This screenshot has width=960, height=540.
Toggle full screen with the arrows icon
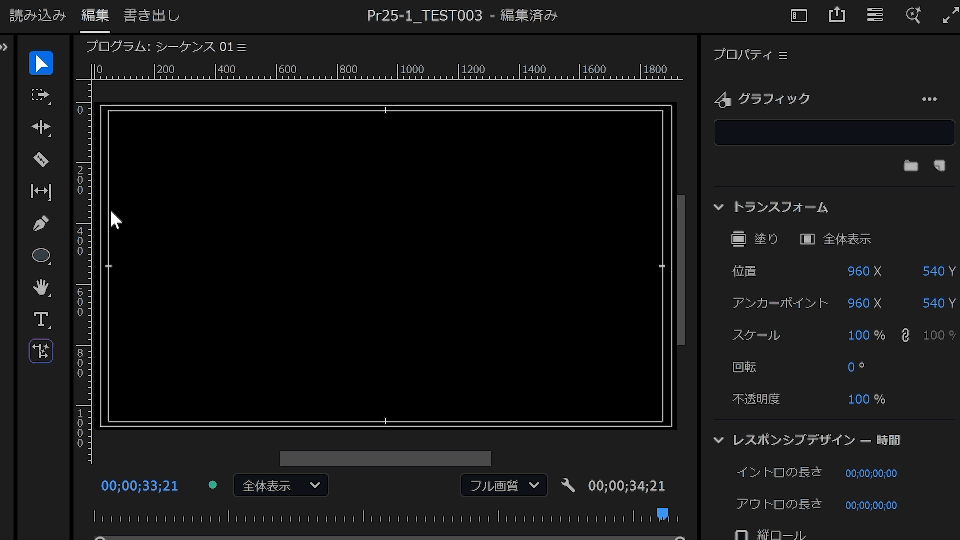tap(950, 15)
